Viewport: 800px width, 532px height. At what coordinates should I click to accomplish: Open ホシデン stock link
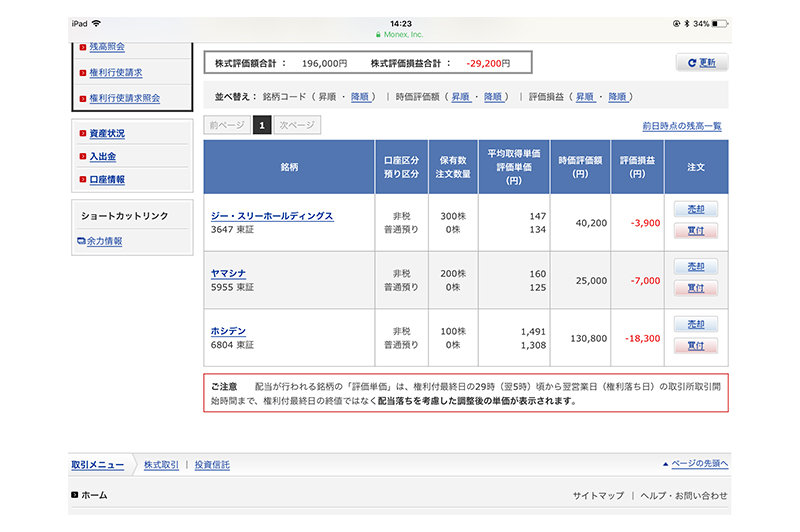tap(228, 331)
